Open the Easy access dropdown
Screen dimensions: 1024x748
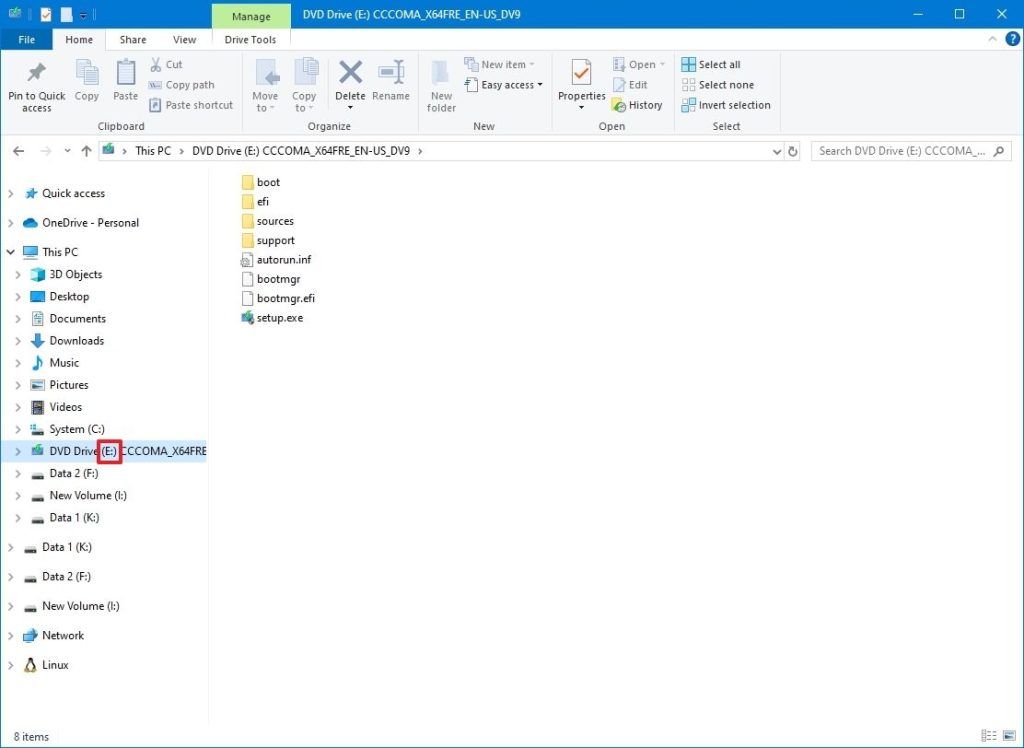click(504, 84)
